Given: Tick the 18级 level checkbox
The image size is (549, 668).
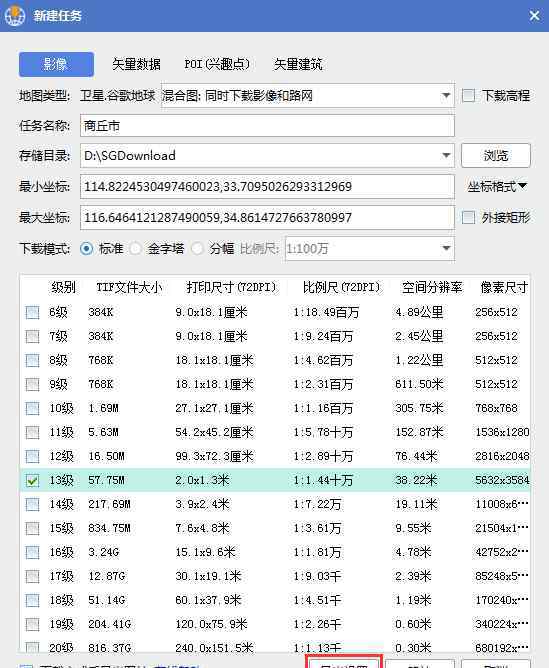Looking at the screenshot, I should [x=32, y=600].
